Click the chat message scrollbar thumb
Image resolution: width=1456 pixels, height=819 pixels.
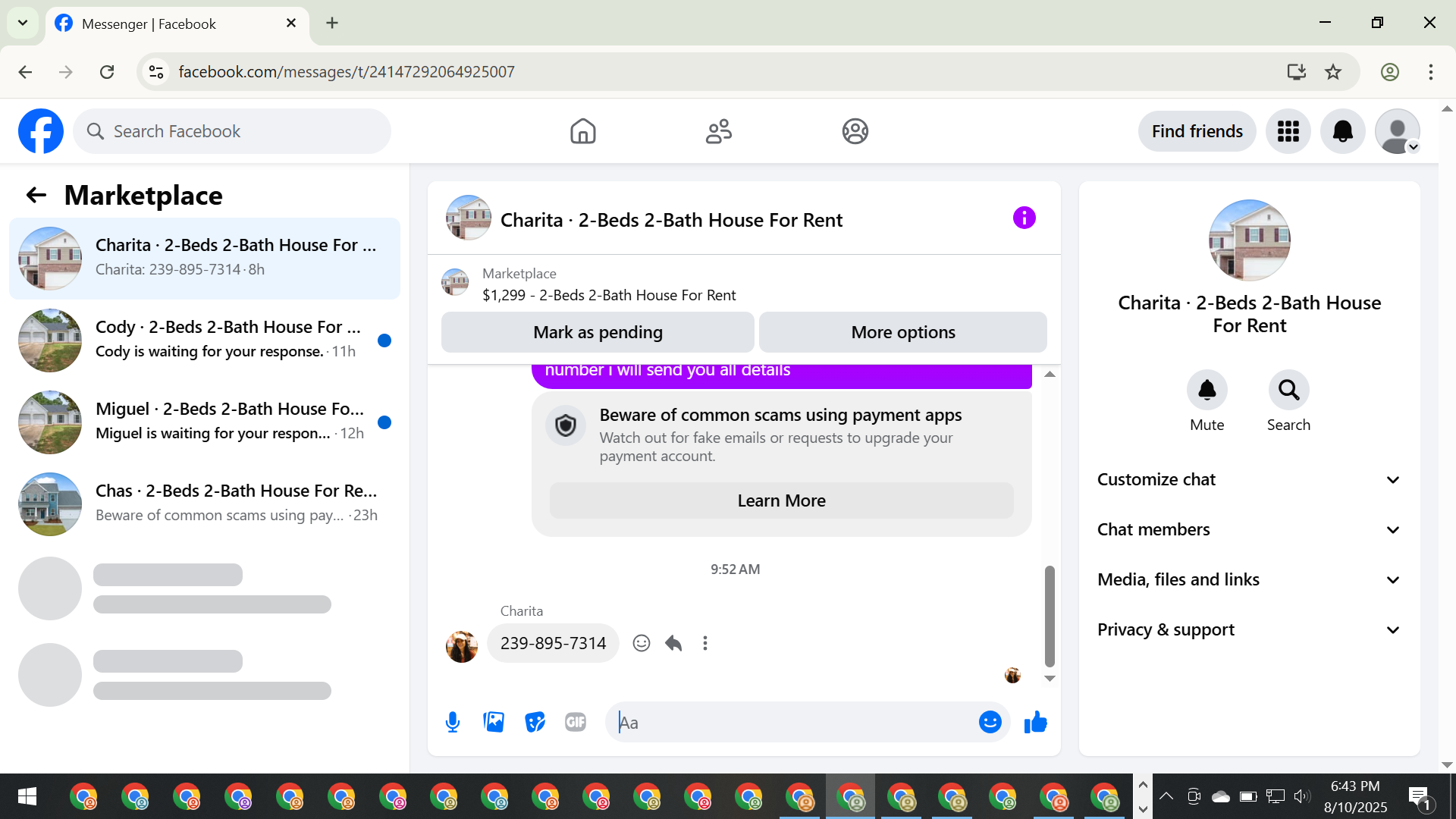pyautogui.click(x=1050, y=616)
